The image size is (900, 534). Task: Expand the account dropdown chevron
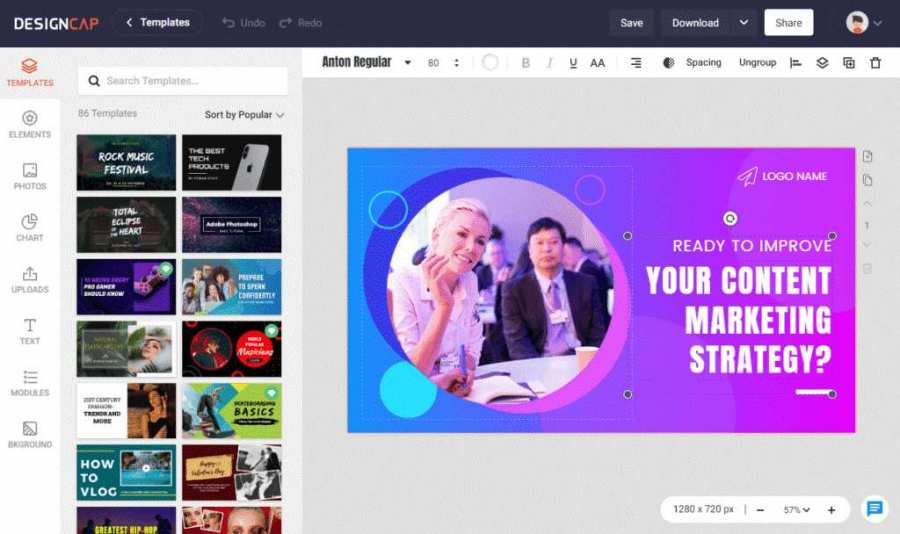coord(878,24)
